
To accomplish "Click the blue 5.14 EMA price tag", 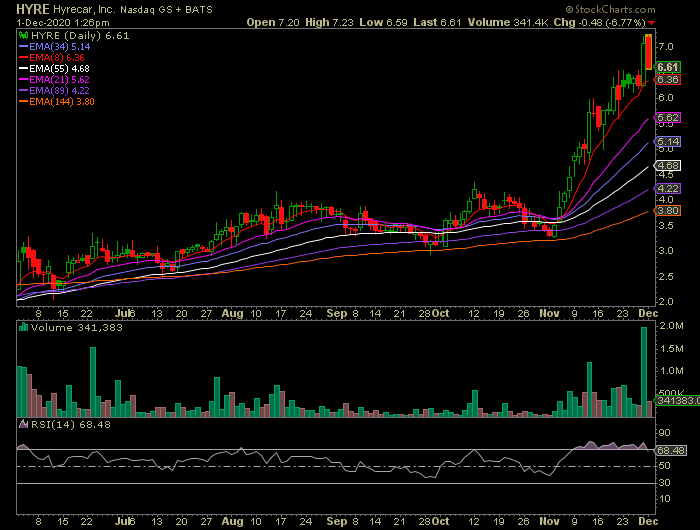I will 667,142.
